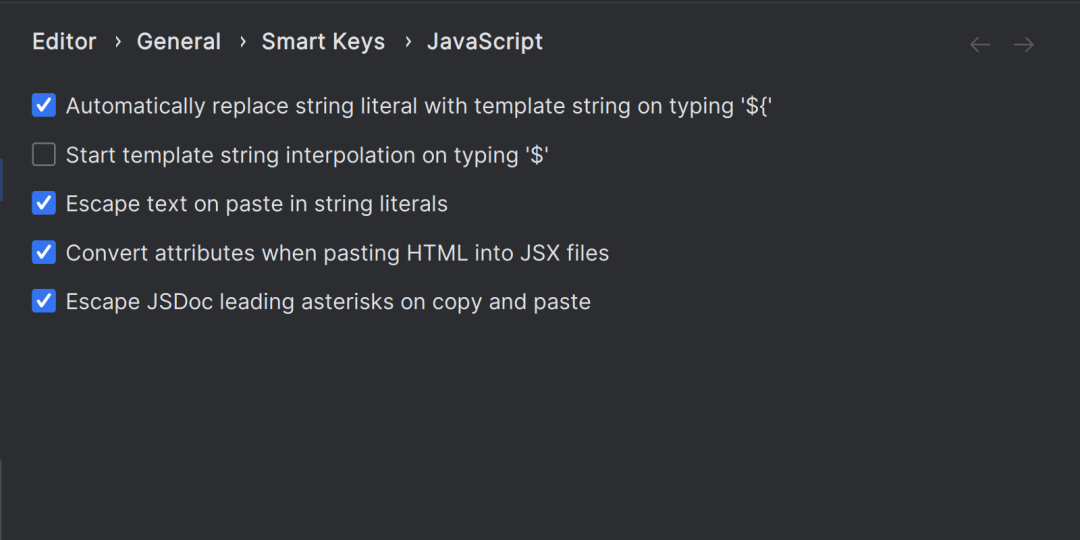Screen dimensions: 1080x540
Task: Click the 'Automatically replace string literal' label text
Action: tap(419, 107)
